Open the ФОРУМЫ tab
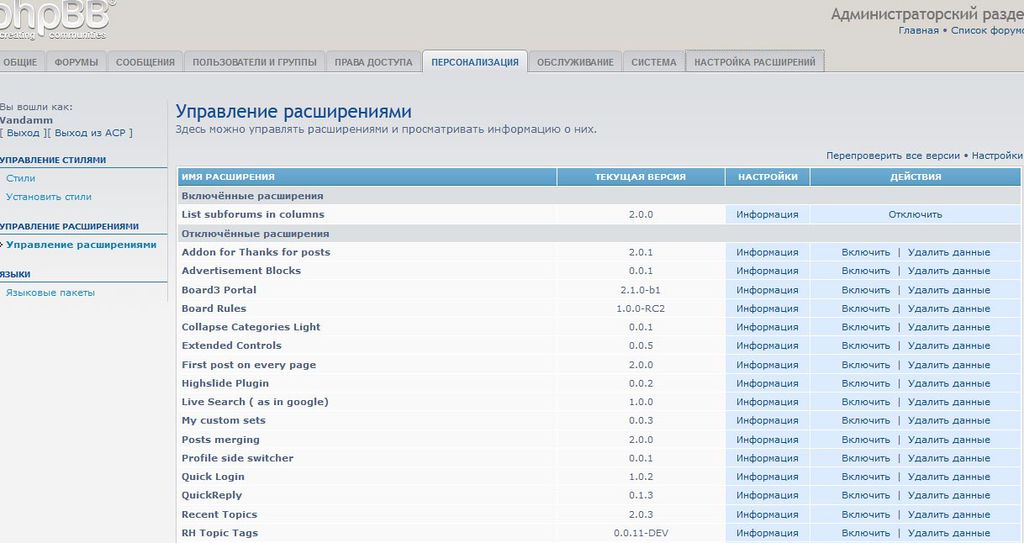 [76, 62]
